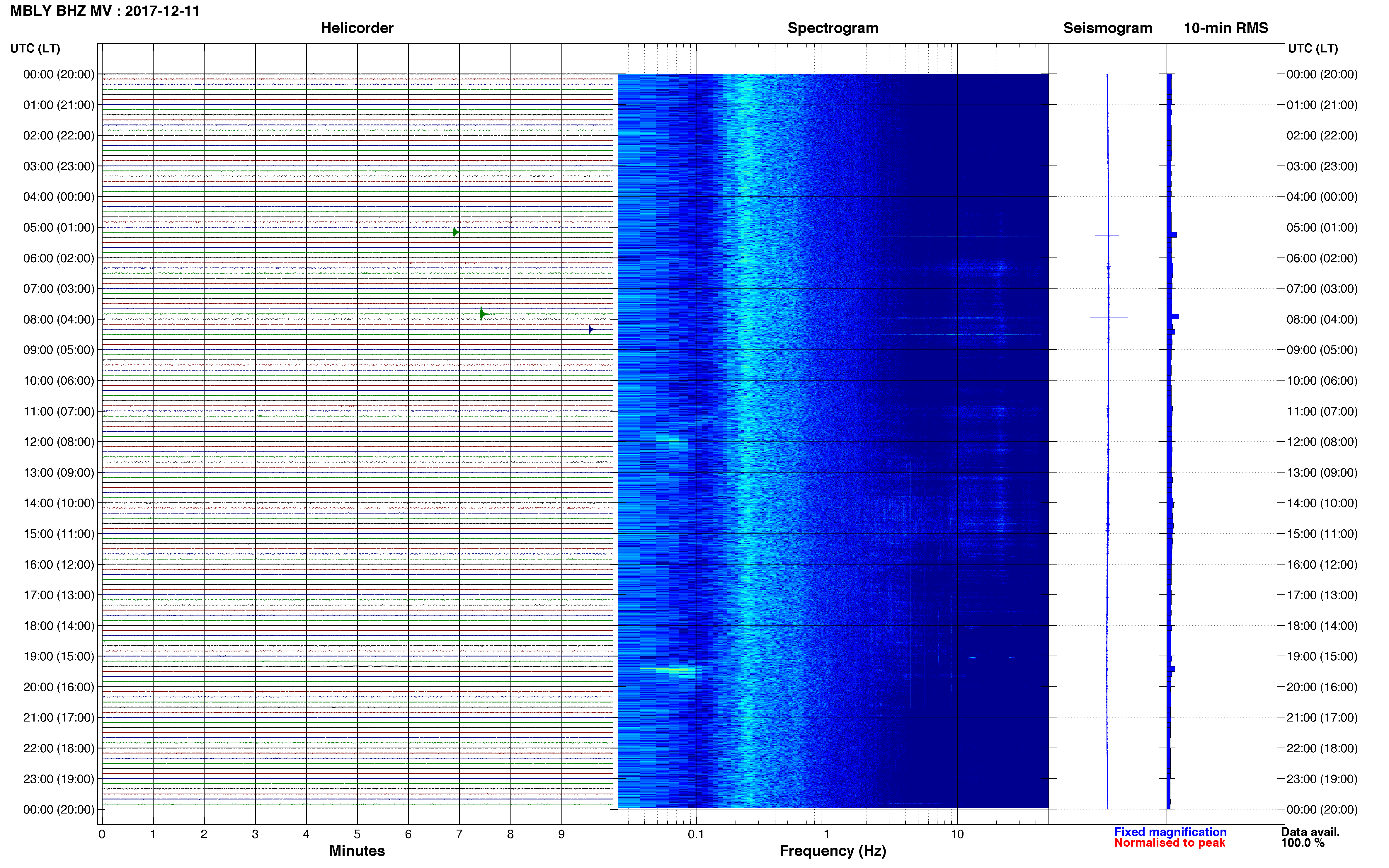1389x868 pixels.
Task: Click the right-axis 20:00 (16:00) time label
Action: click(1322, 687)
